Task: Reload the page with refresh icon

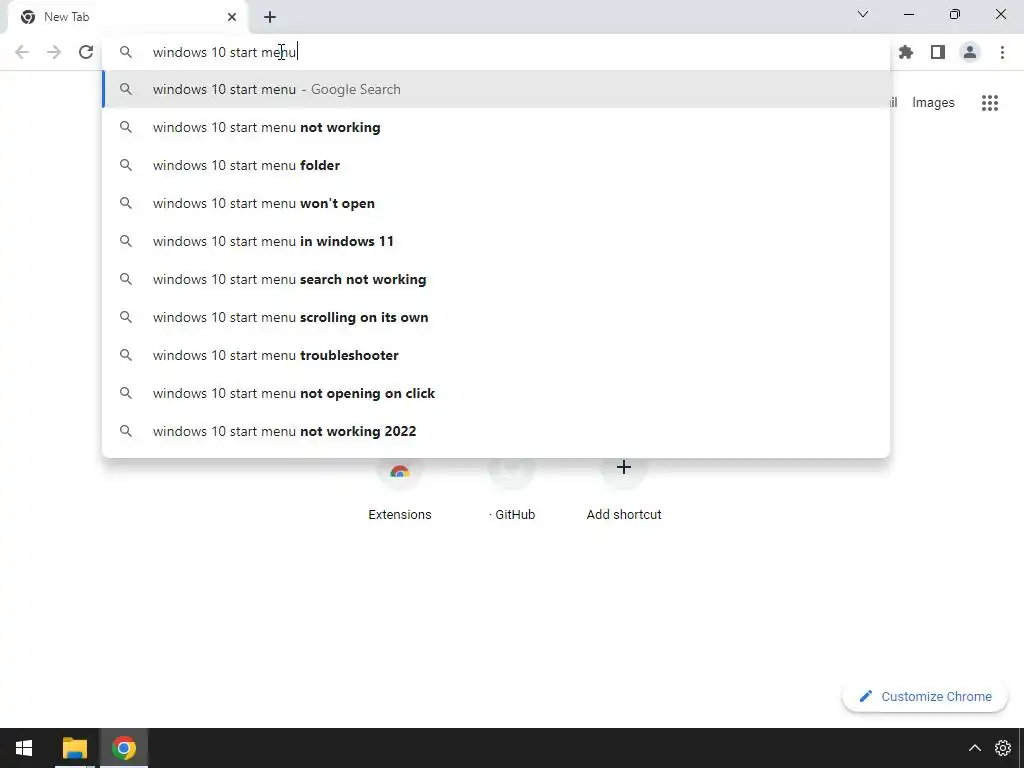Action: [x=86, y=52]
